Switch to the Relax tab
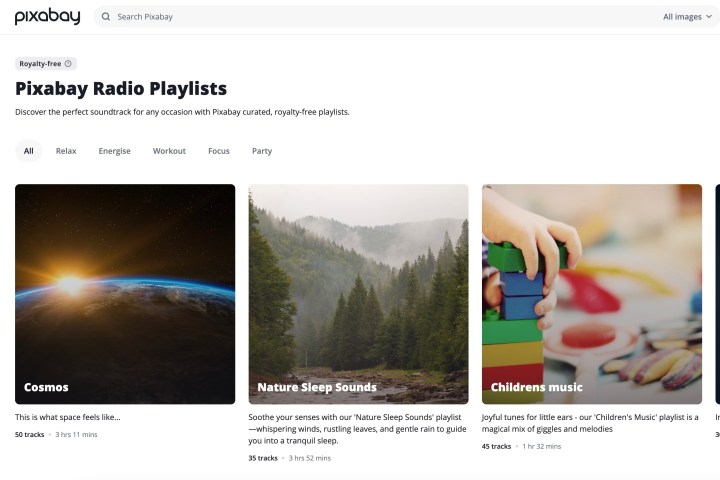Viewport: 720px width, 480px height. point(66,151)
